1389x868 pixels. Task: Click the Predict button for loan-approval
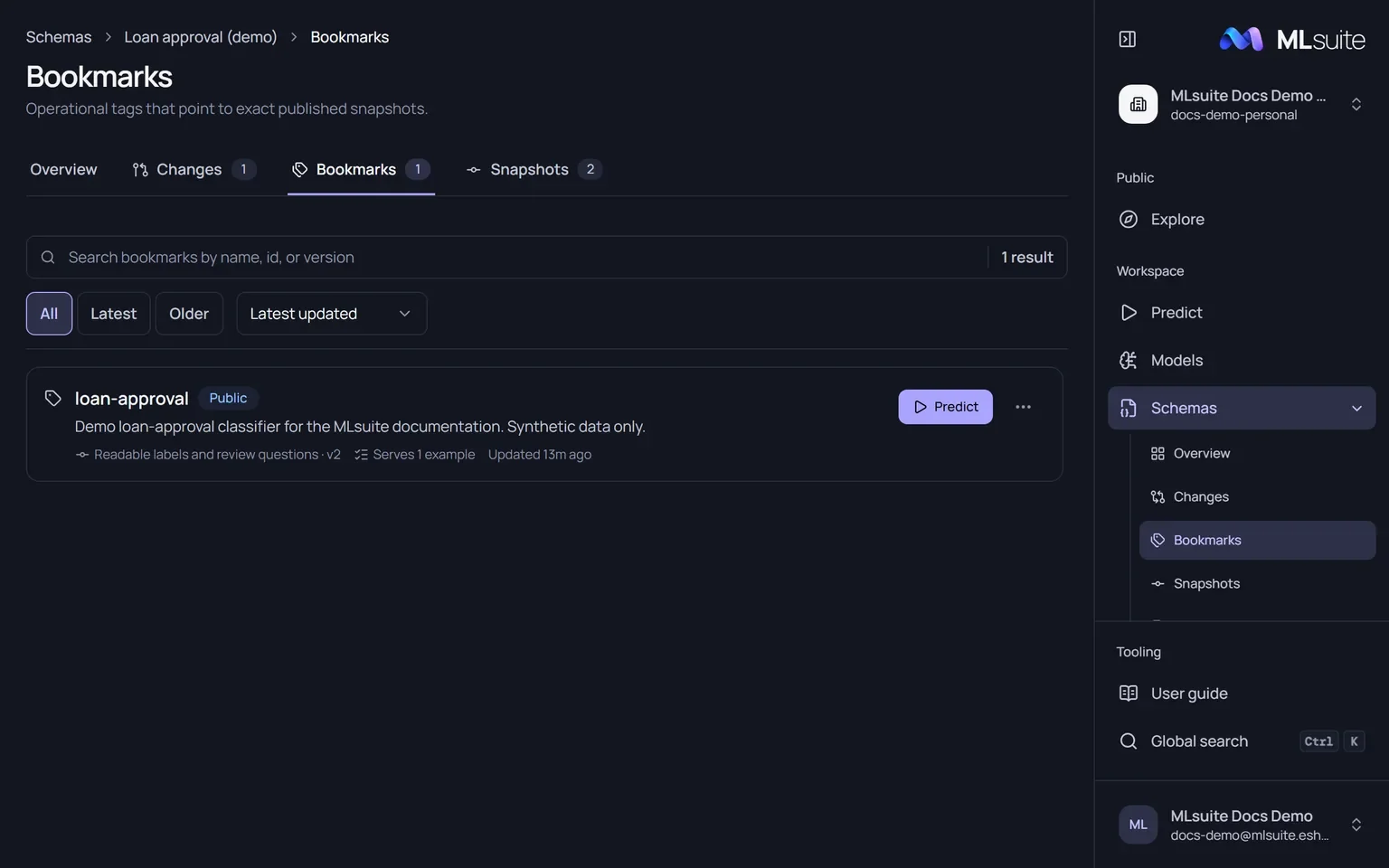click(946, 407)
